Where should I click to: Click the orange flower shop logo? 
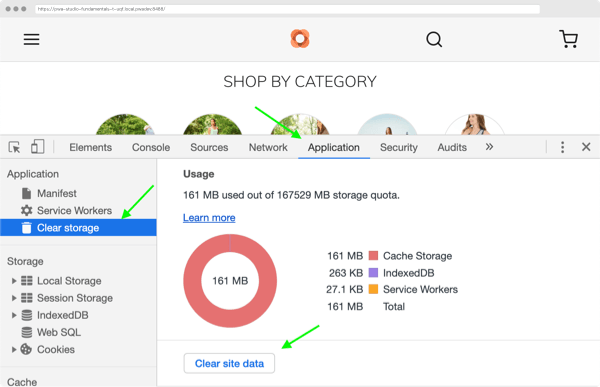pos(300,39)
